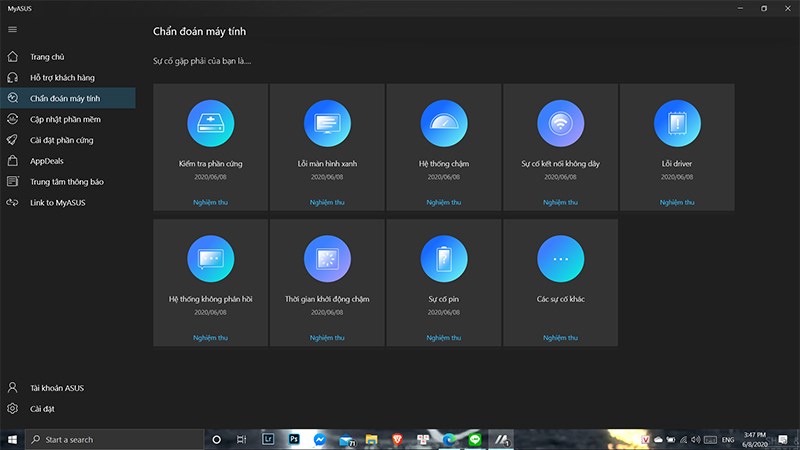Open the Hệ thống chậm speedometer icon
Viewport: 800px width, 450px height.
[x=444, y=124]
